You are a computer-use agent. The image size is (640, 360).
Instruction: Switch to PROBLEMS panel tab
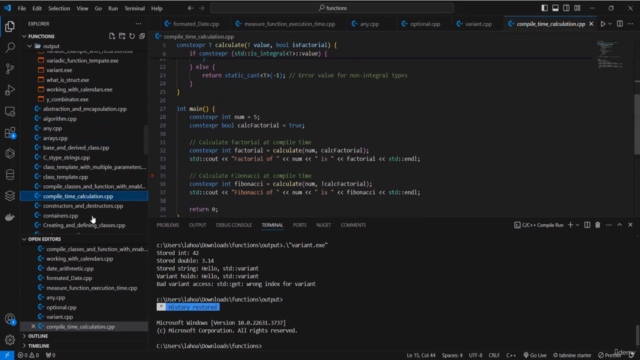click(168, 225)
